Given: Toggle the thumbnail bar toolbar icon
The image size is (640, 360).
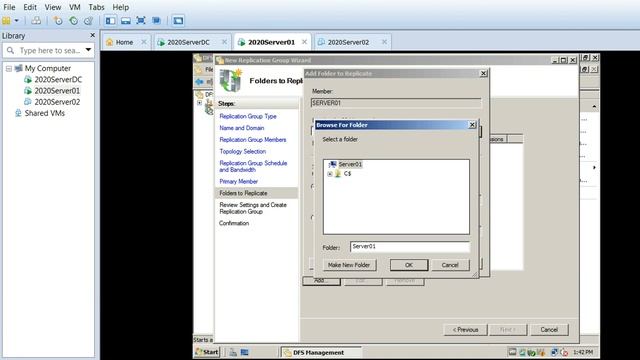Looking at the screenshot, I should (126, 20).
